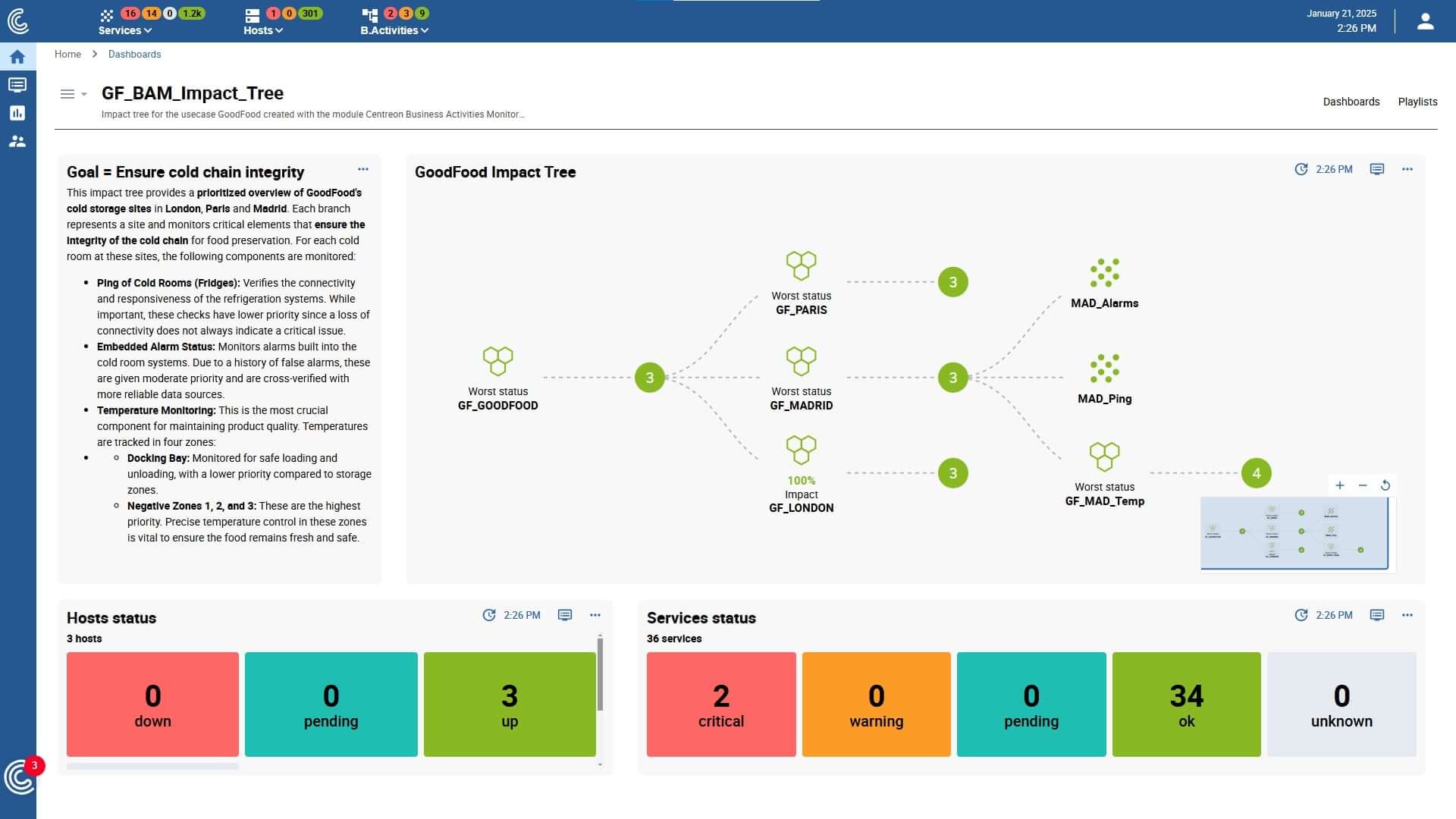Click the Hosts status vertical scrollbar
Screen dimensions: 1456x819
[600, 674]
